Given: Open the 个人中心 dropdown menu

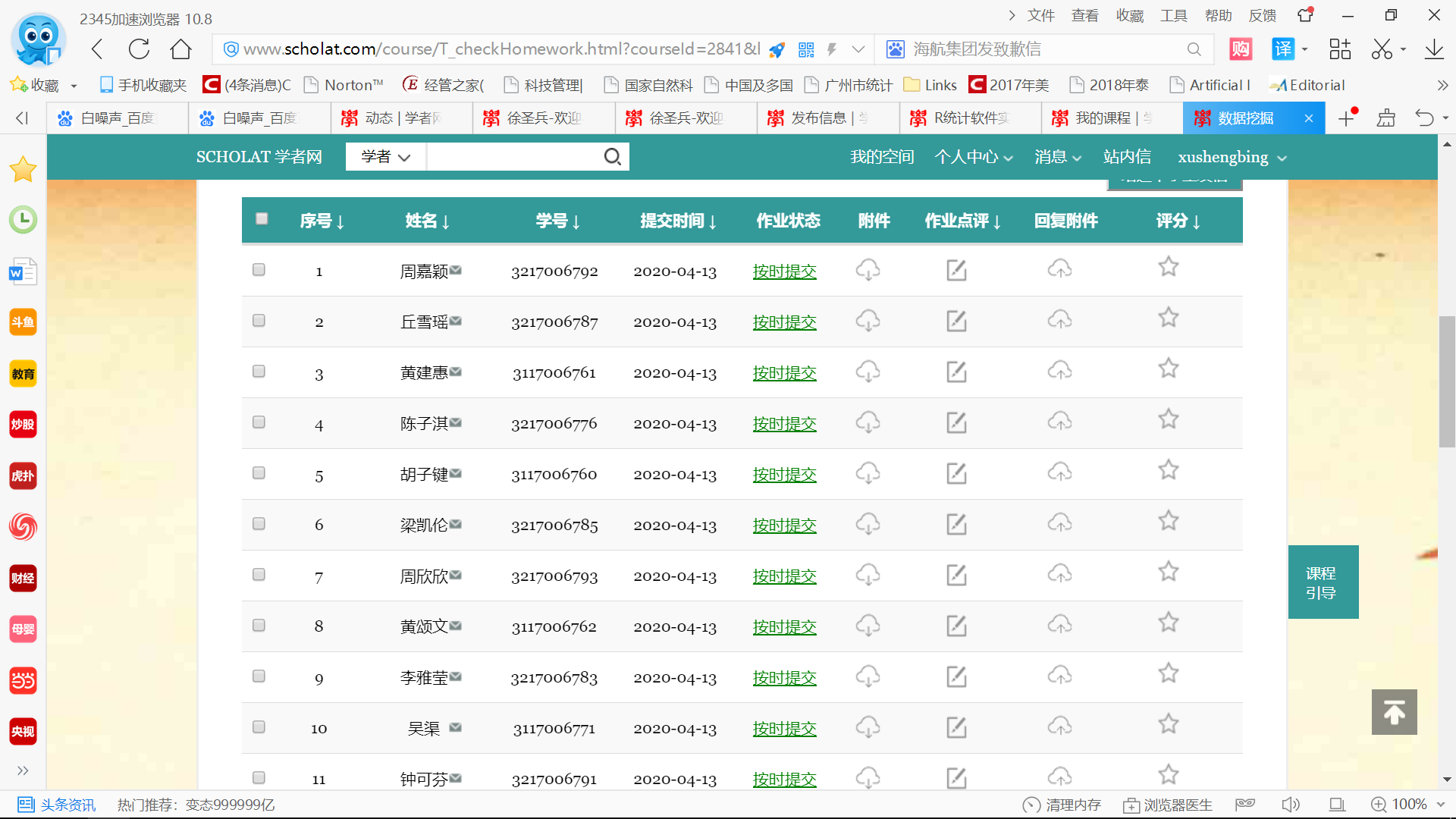Looking at the screenshot, I should pos(973,157).
